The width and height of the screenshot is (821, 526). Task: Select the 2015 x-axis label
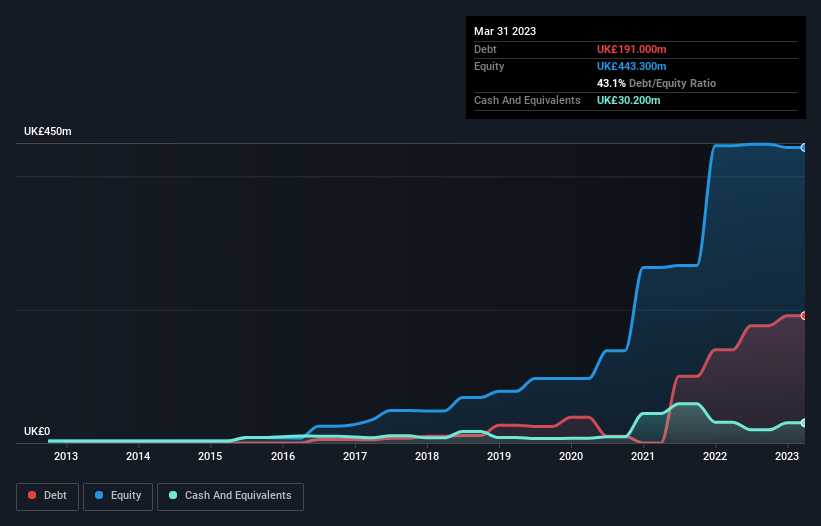point(210,456)
